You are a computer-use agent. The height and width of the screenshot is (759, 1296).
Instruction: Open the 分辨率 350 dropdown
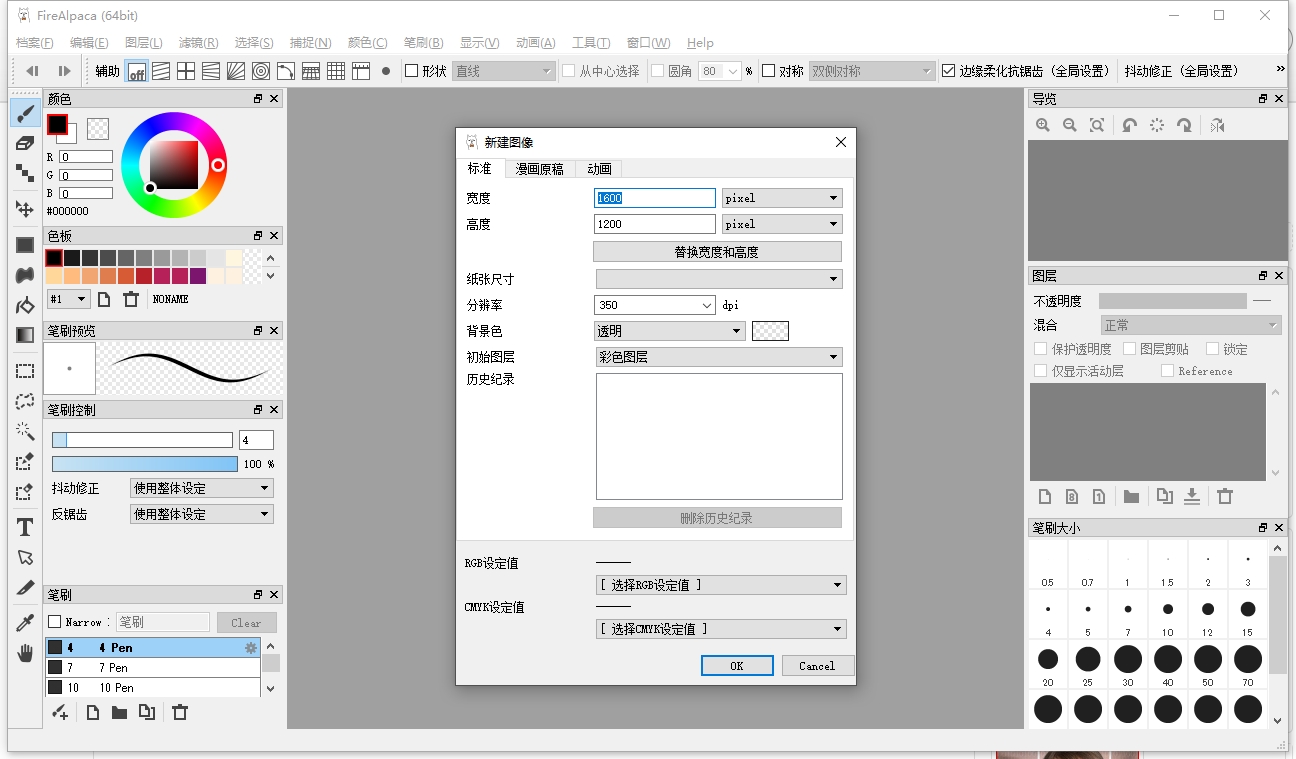654,305
